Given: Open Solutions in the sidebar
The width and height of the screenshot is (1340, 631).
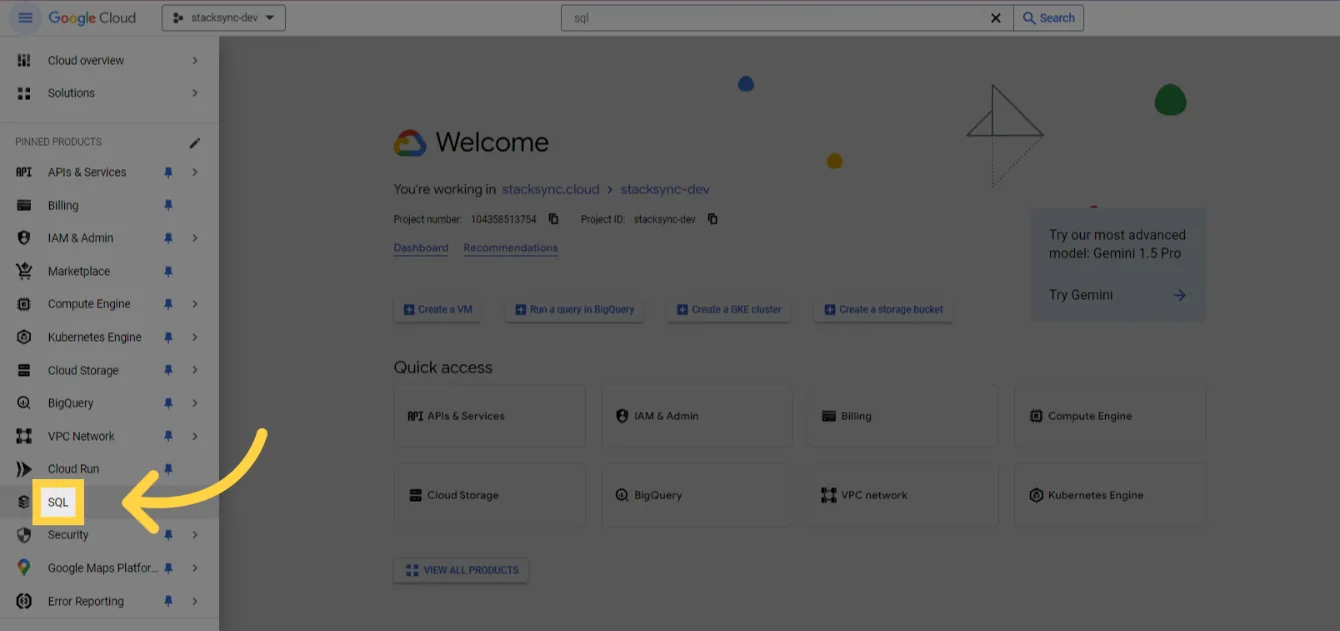Looking at the screenshot, I should [x=71, y=93].
